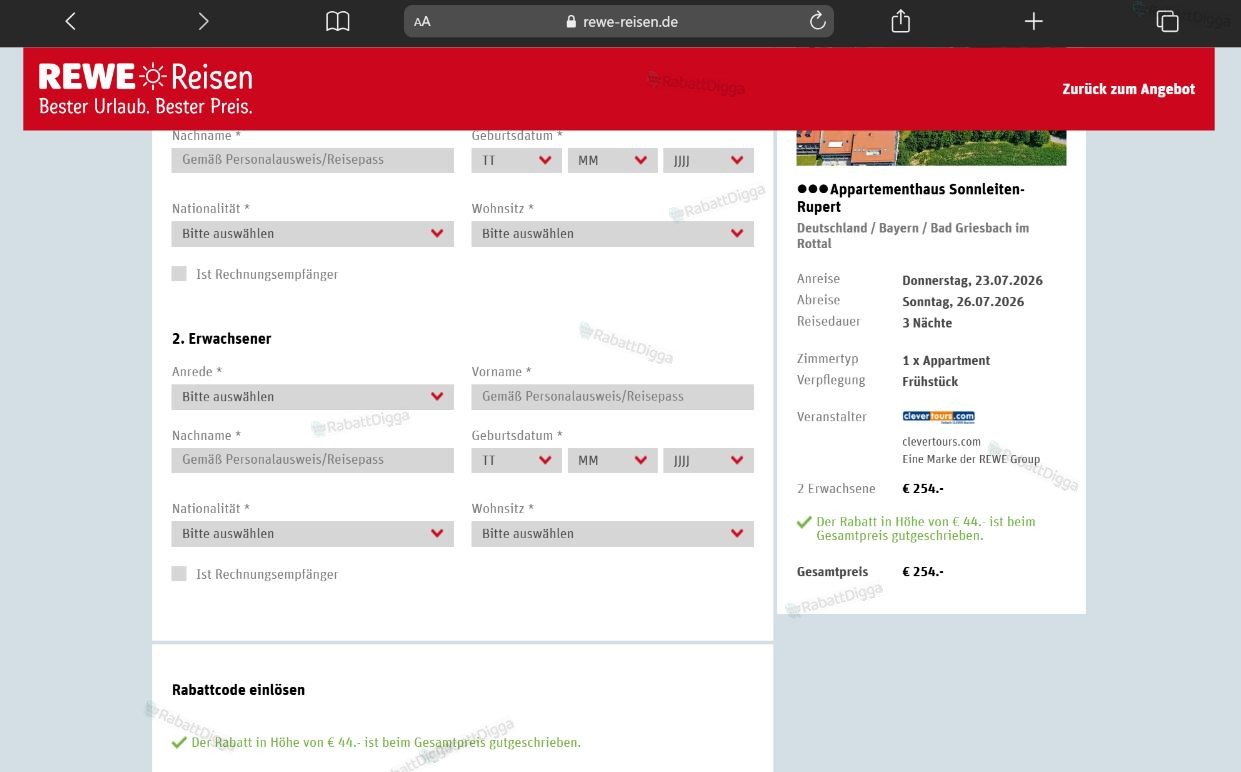Image resolution: width=1241 pixels, height=772 pixels.
Task: Reload the rewe-reisen.de page
Action: point(817,21)
